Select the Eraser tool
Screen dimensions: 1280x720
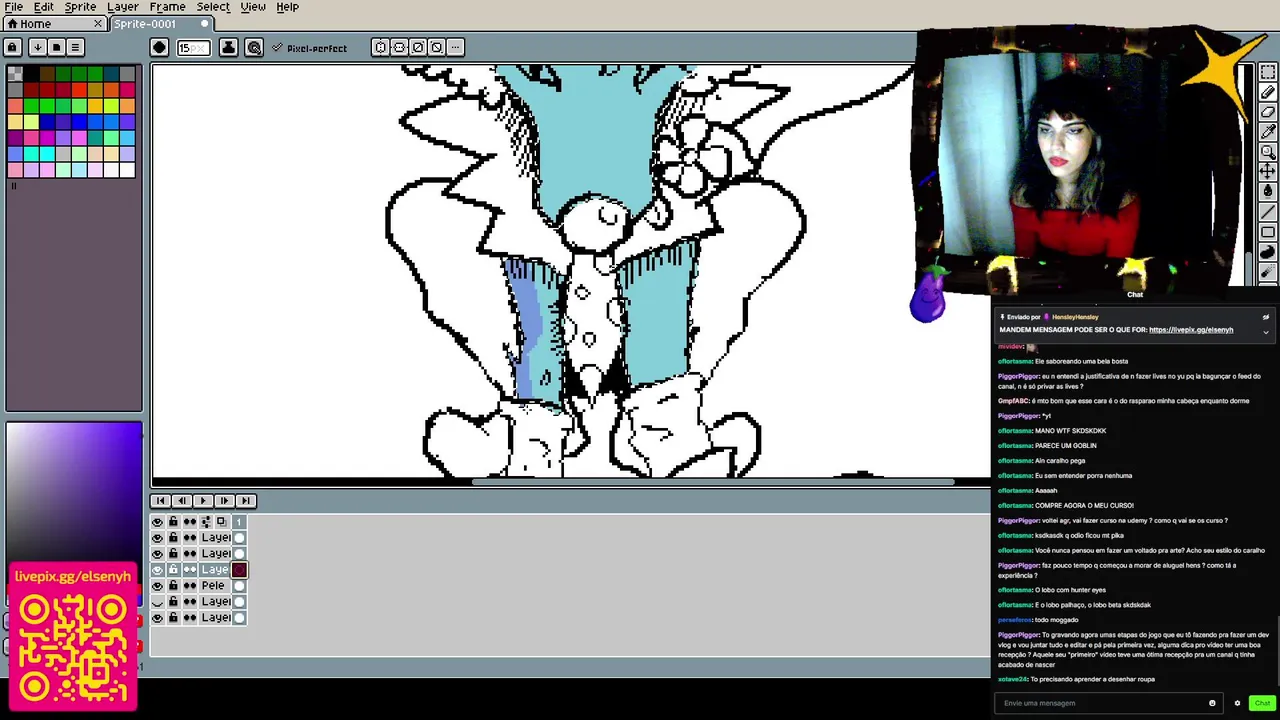pyautogui.click(x=1268, y=112)
